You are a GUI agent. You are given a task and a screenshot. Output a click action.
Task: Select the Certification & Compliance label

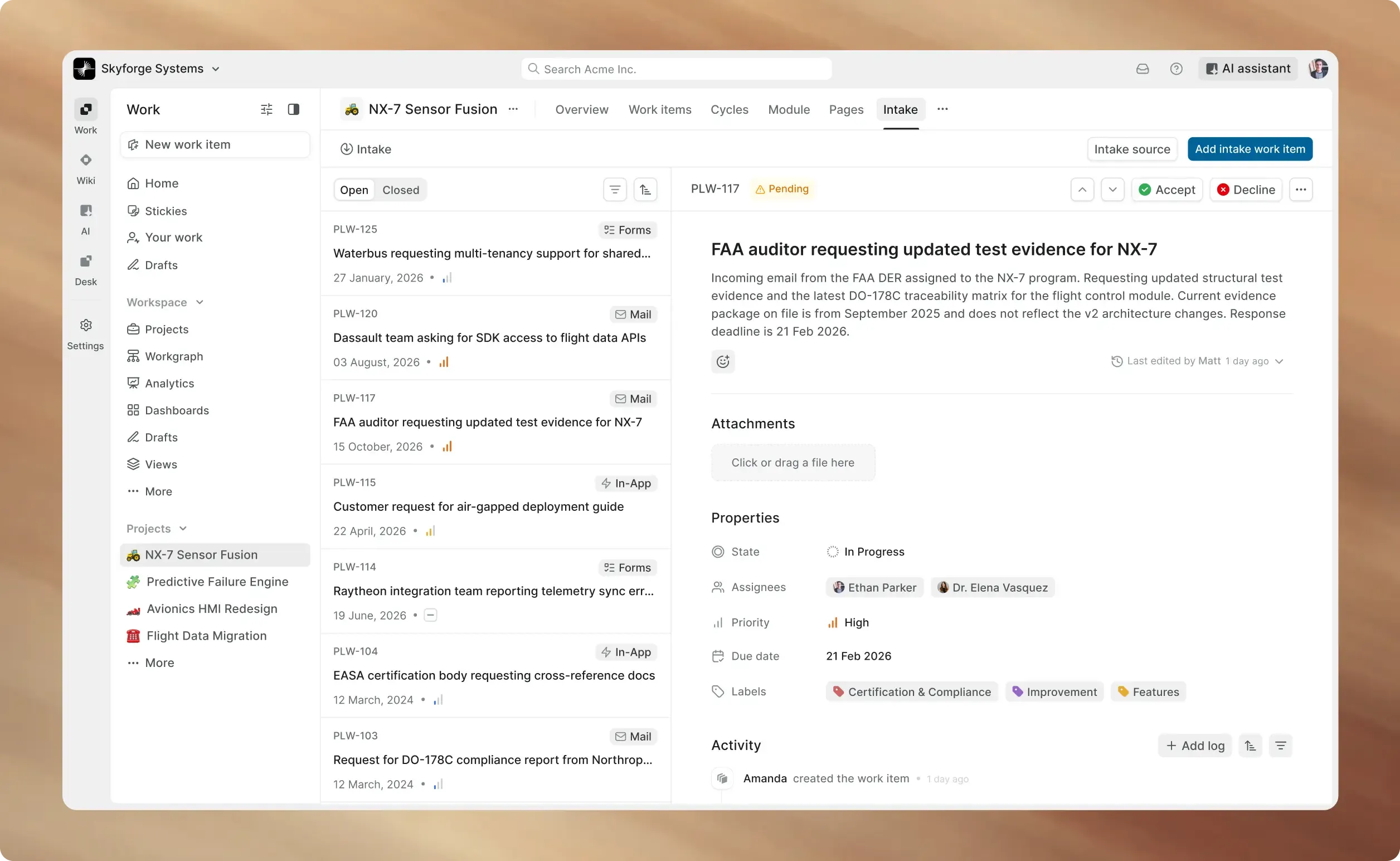tap(912, 692)
